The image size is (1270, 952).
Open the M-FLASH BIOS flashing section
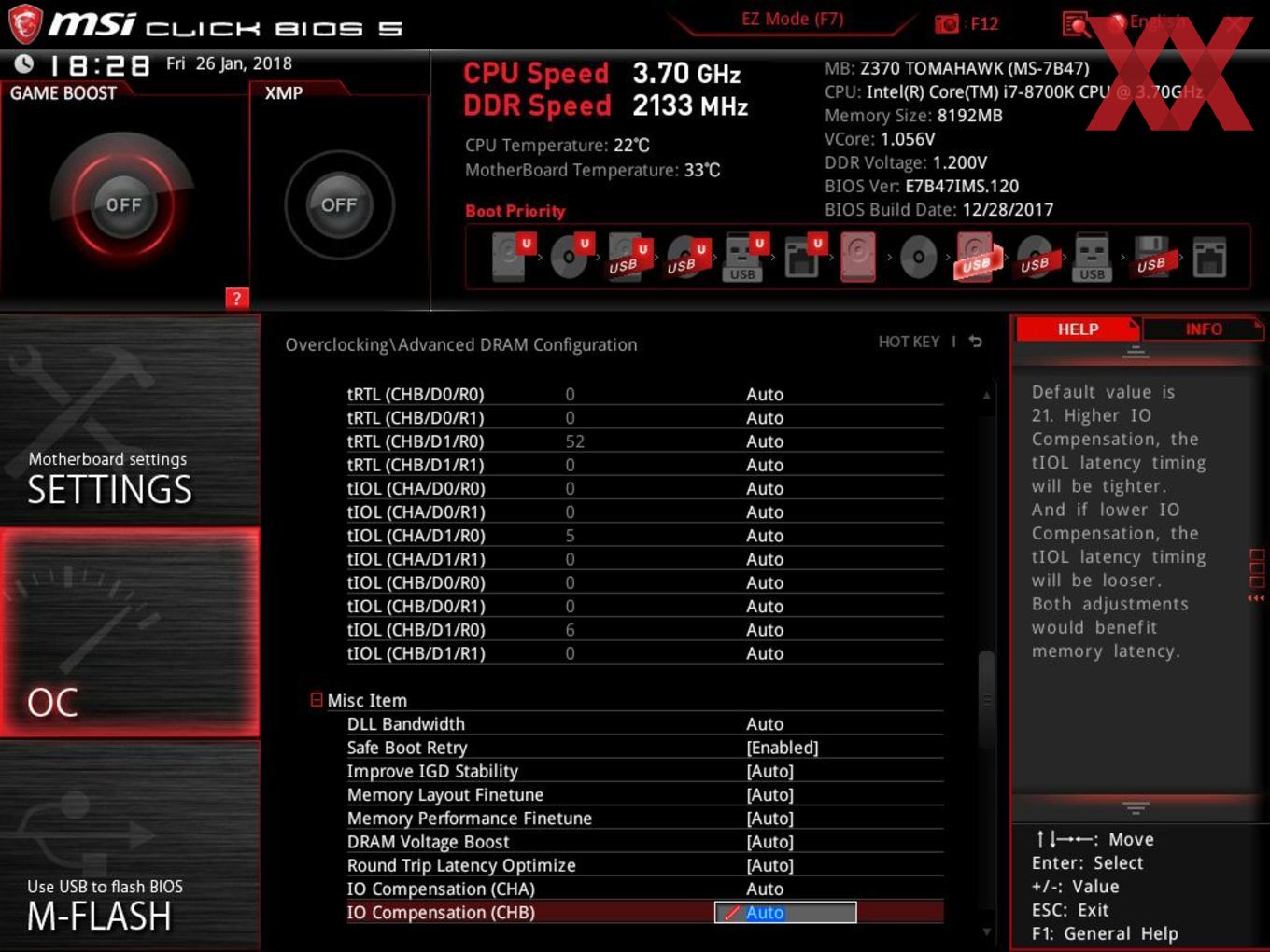tap(130, 846)
